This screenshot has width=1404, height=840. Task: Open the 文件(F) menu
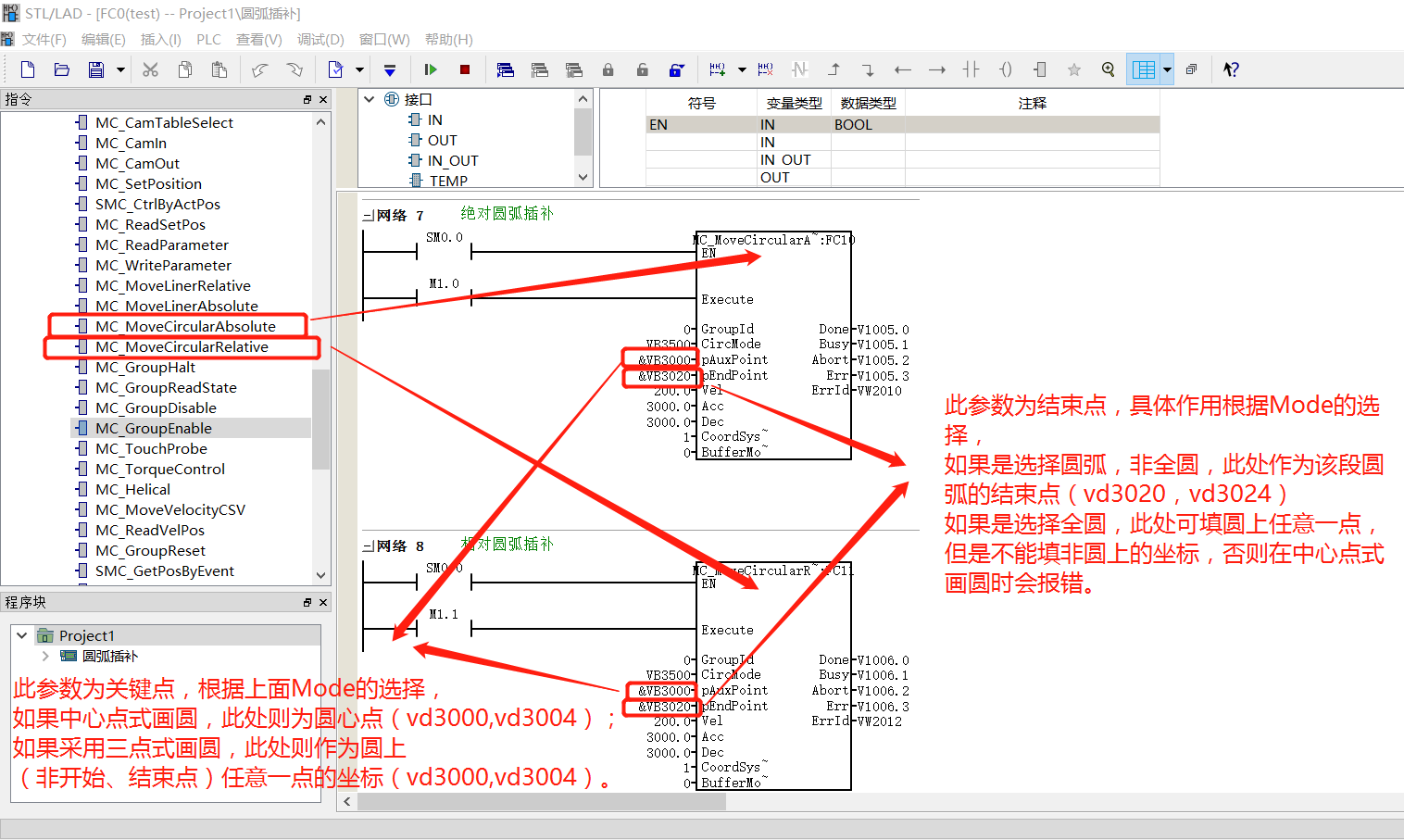(x=44, y=40)
